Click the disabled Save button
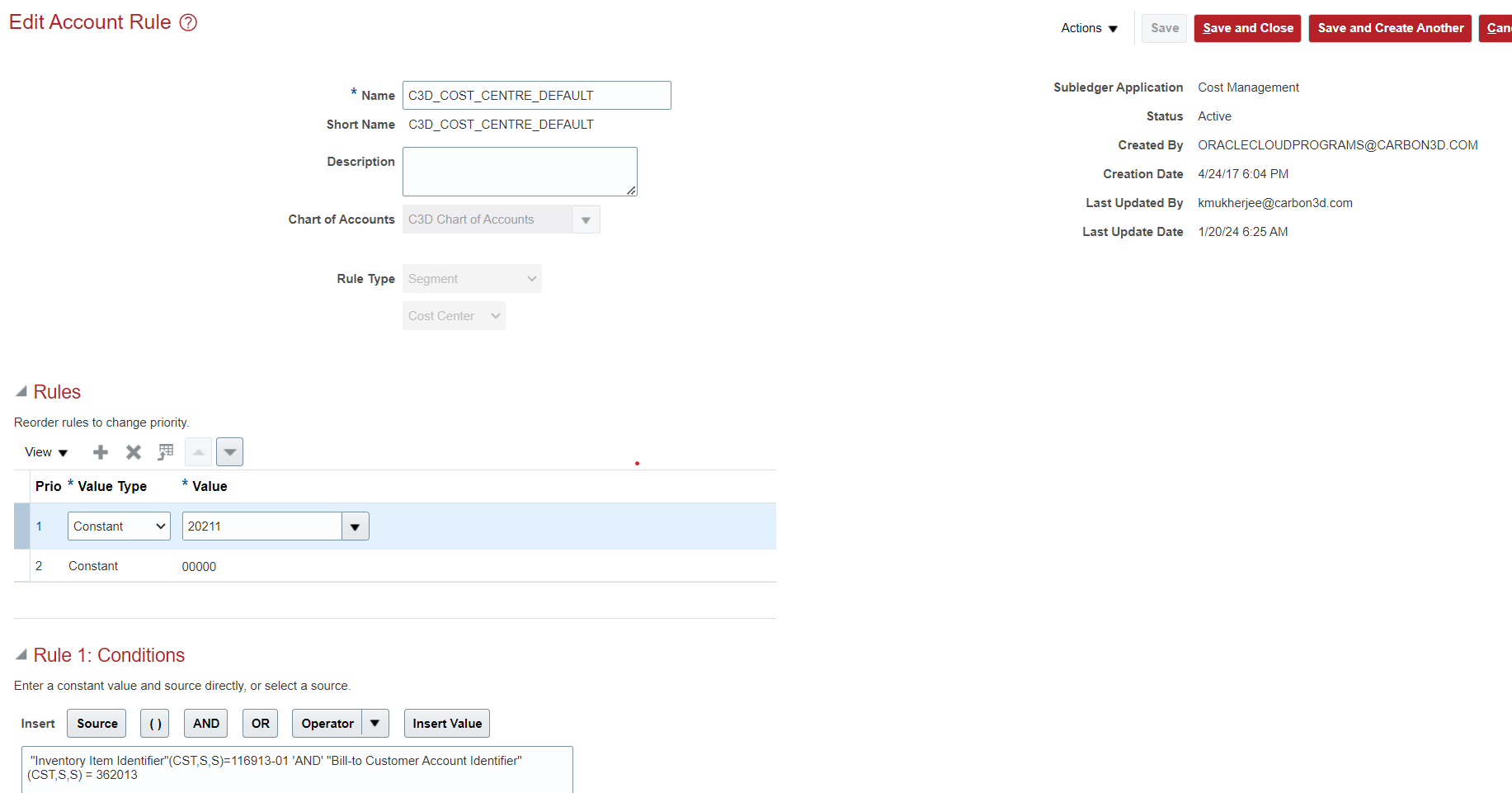 [x=1165, y=28]
